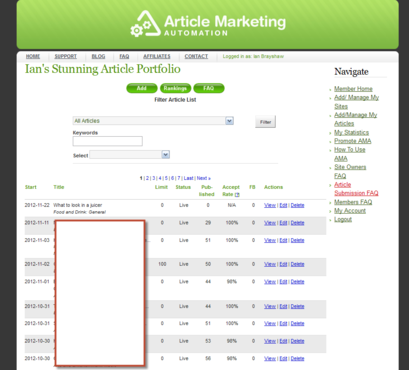Screen dimensions: 409x370
Task: Open Add/Manage My Articles link
Action: pyautogui.click(x=355, y=119)
